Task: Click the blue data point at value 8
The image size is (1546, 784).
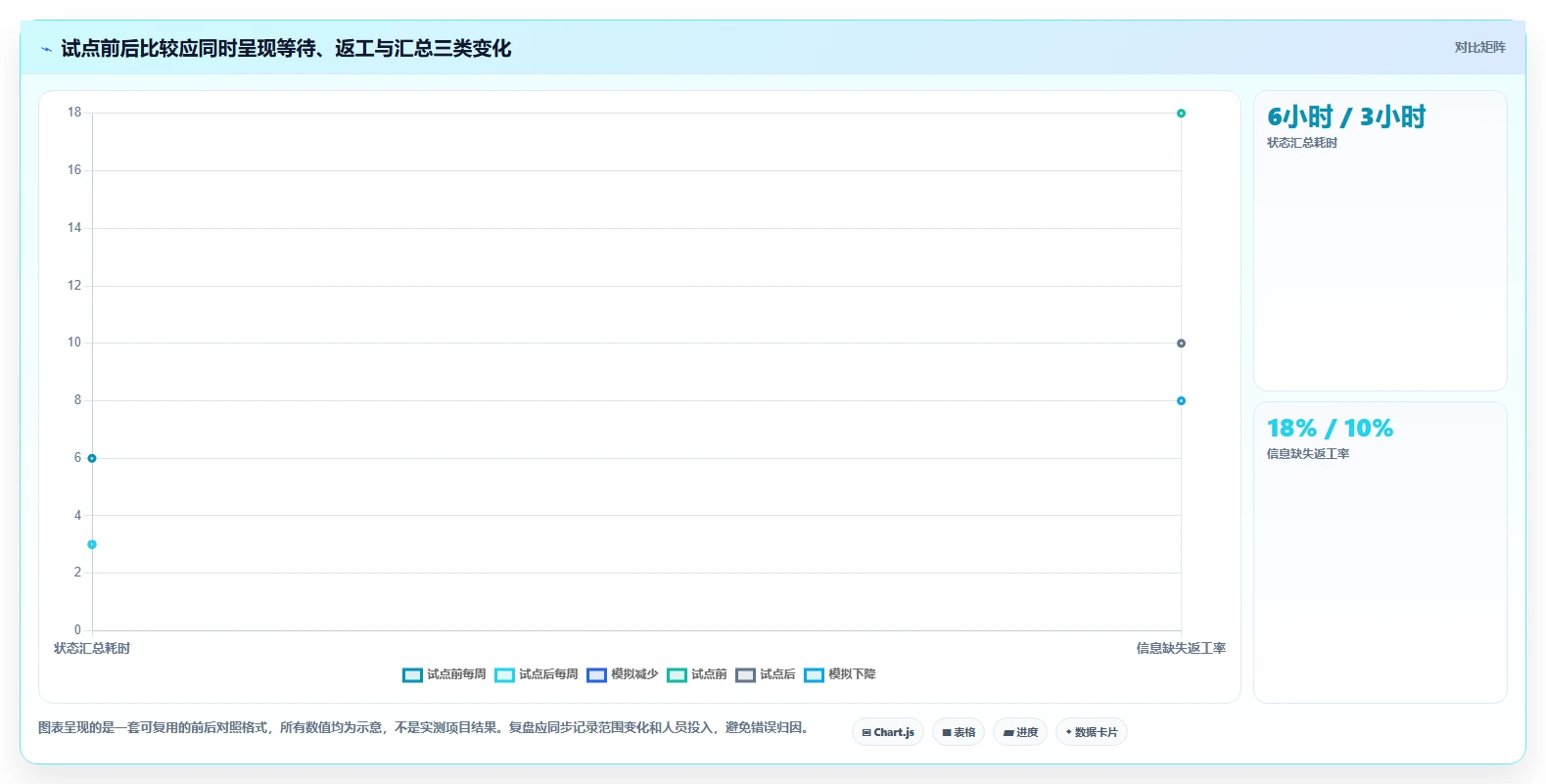Action: click(x=1181, y=400)
